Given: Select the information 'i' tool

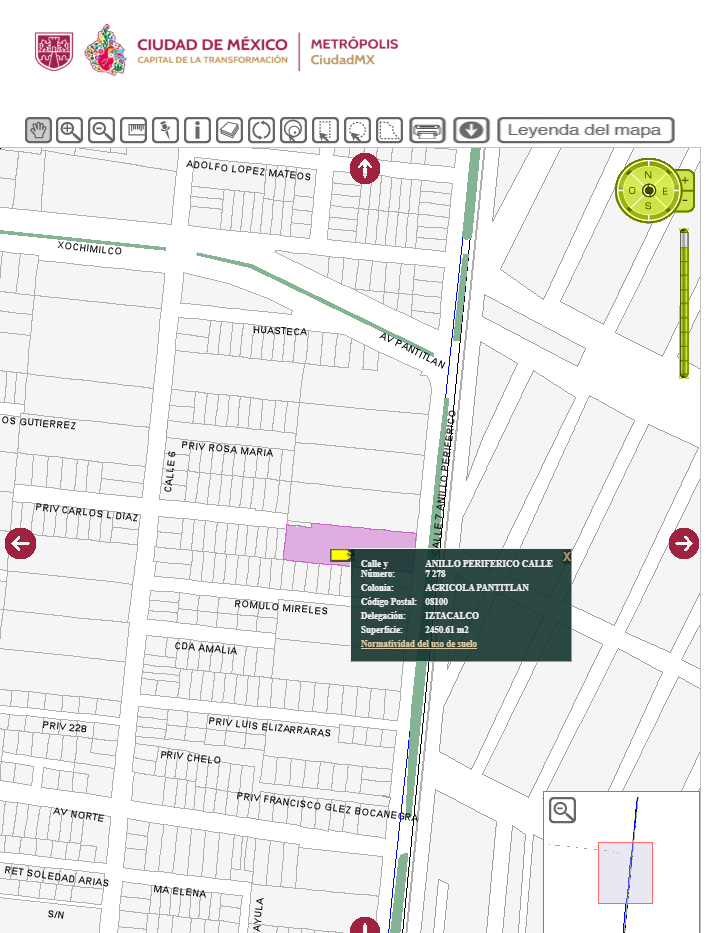Looking at the screenshot, I should coord(197,130).
